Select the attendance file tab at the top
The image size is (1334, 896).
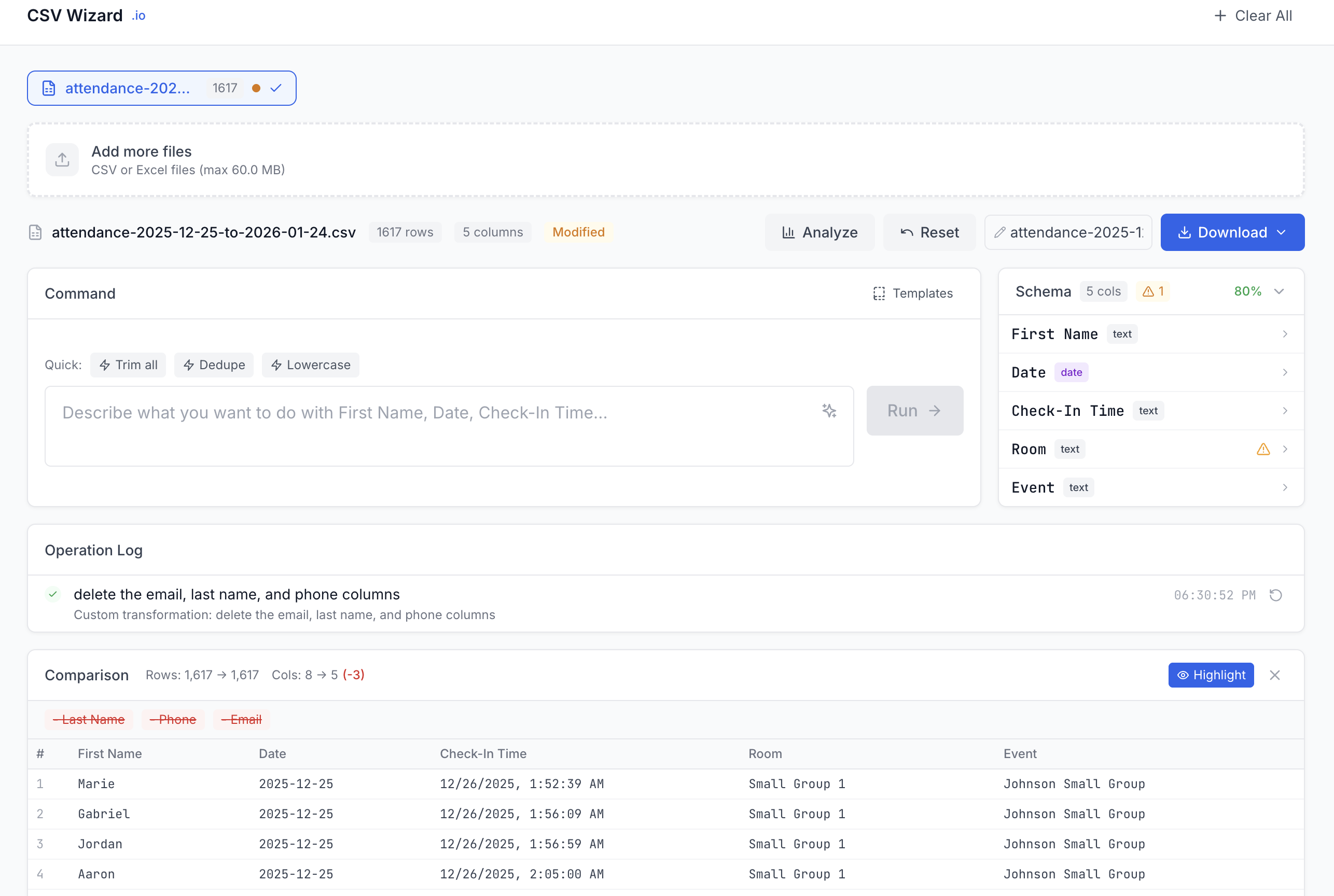(x=129, y=88)
